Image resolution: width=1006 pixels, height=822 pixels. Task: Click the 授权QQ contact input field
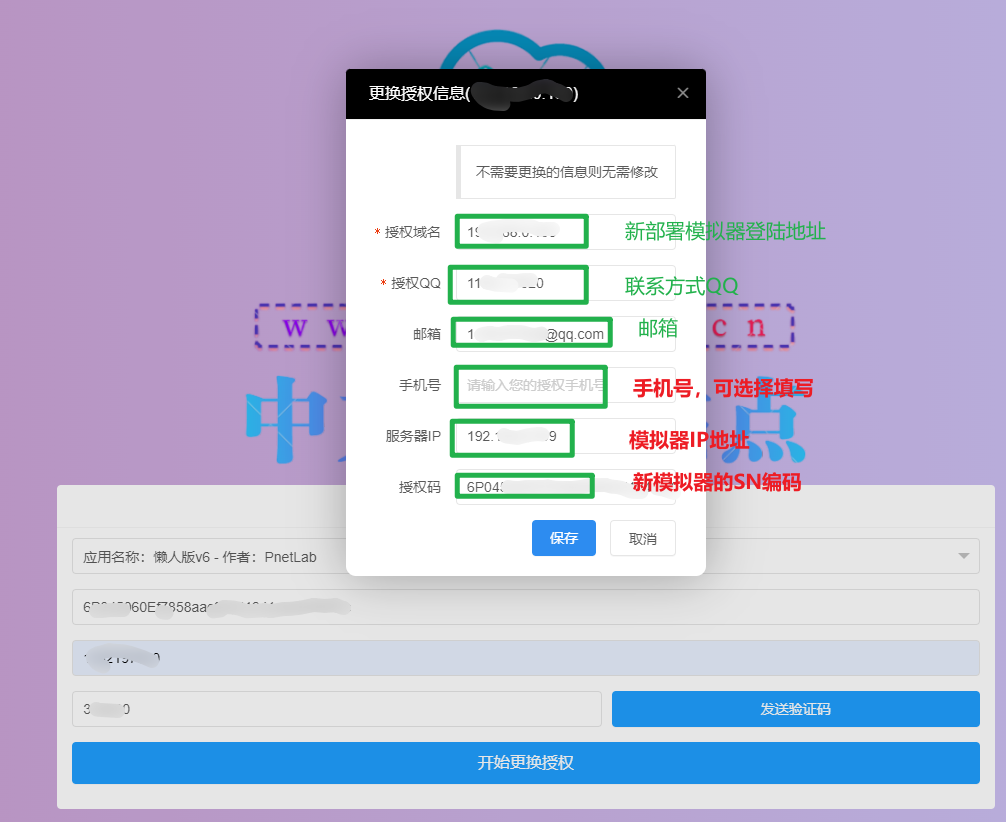(518, 285)
